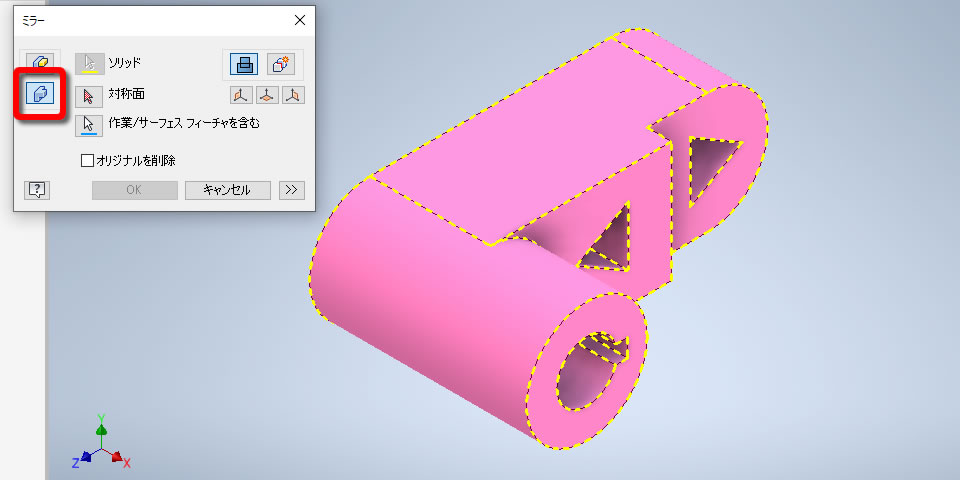
Task: Select the mirror individual features mode icon
Action: coord(40,61)
